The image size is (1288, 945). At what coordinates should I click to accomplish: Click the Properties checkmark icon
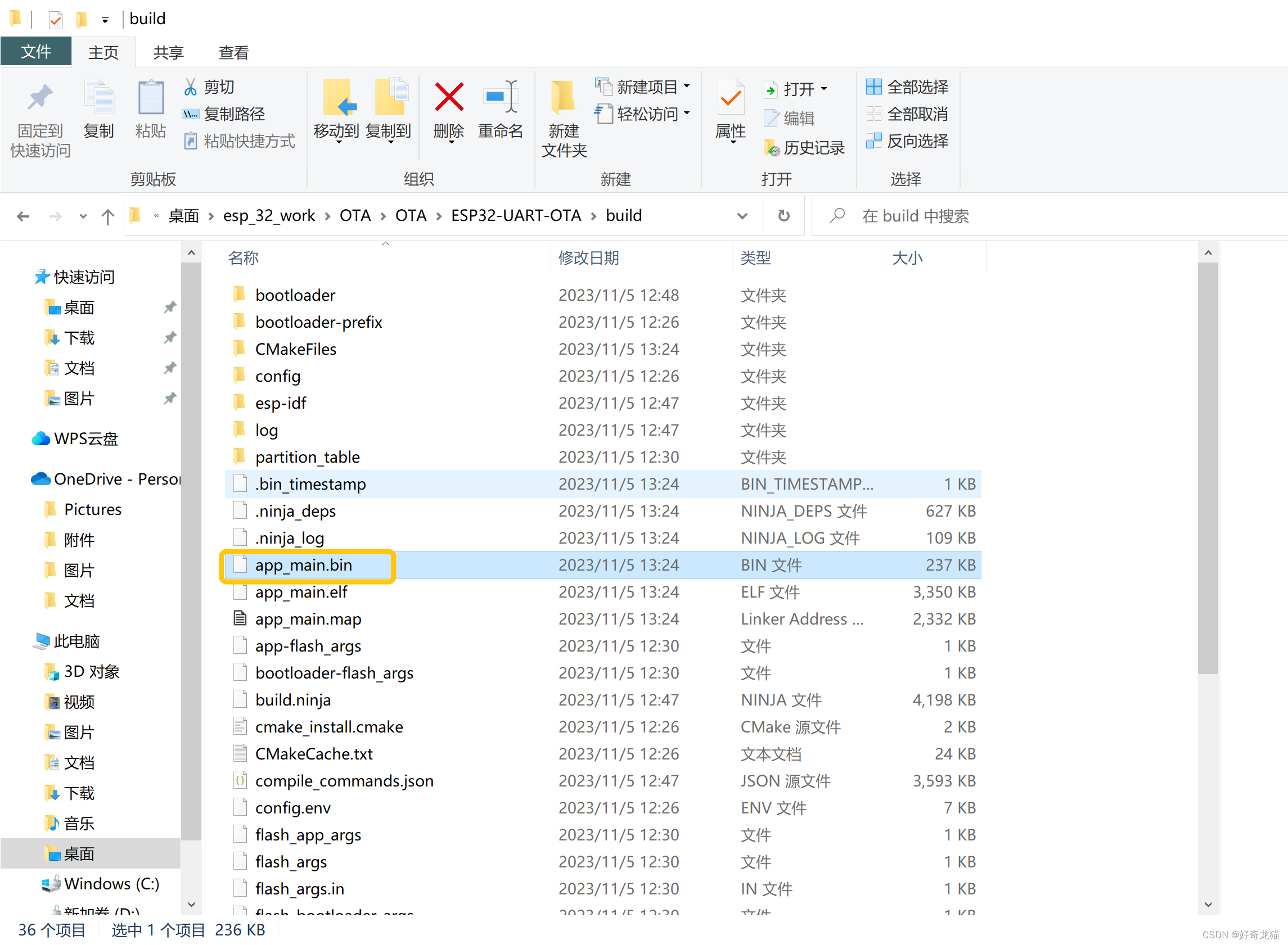click(x=731, y=98)
